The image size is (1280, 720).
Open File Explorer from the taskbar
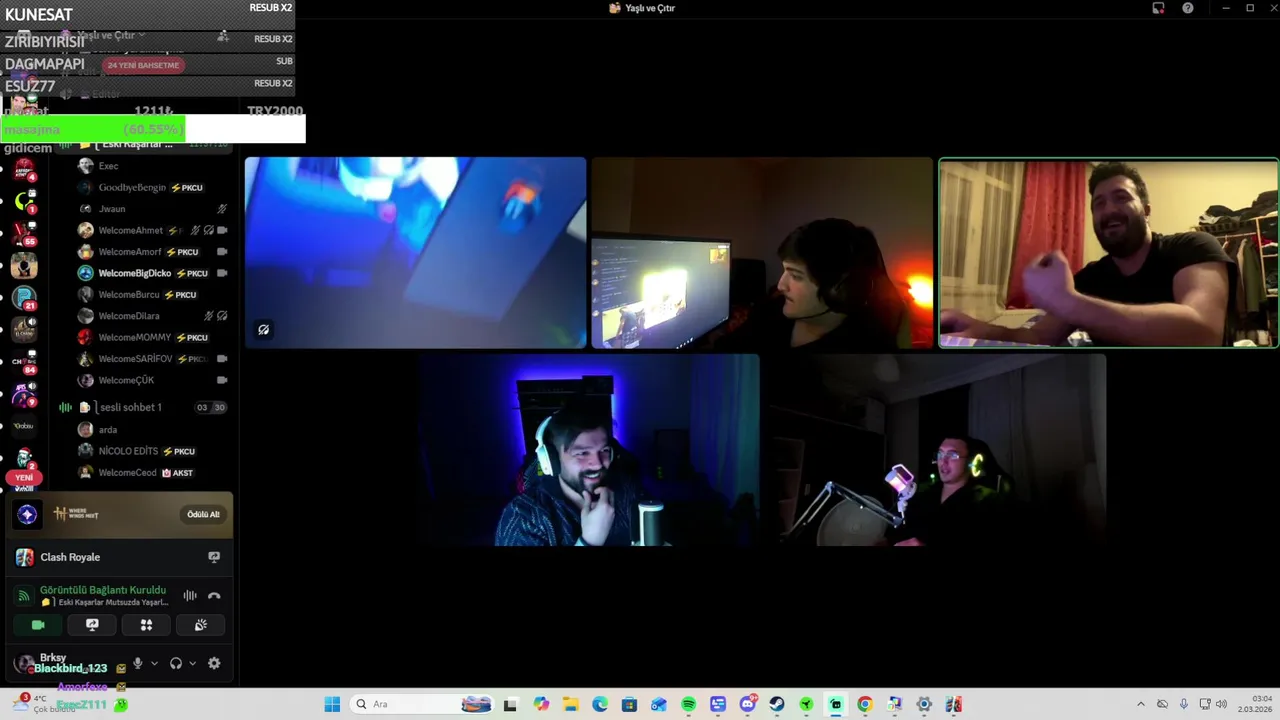click(570, 704)
